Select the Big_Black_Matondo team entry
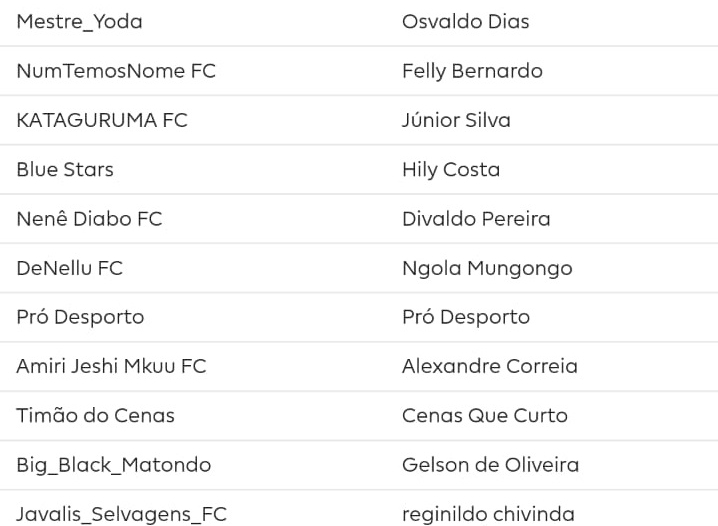The height and width of the screenshot is (526, 718). click(x=114, y=465)
